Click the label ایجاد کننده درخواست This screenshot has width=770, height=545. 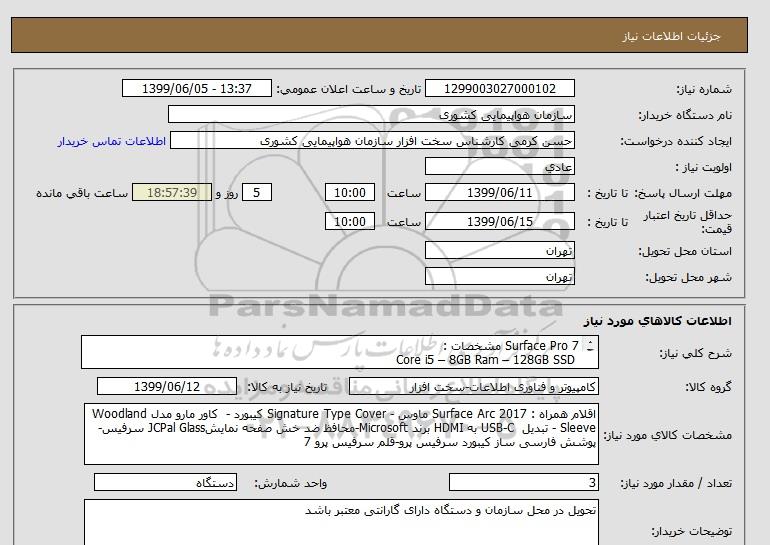676,142
